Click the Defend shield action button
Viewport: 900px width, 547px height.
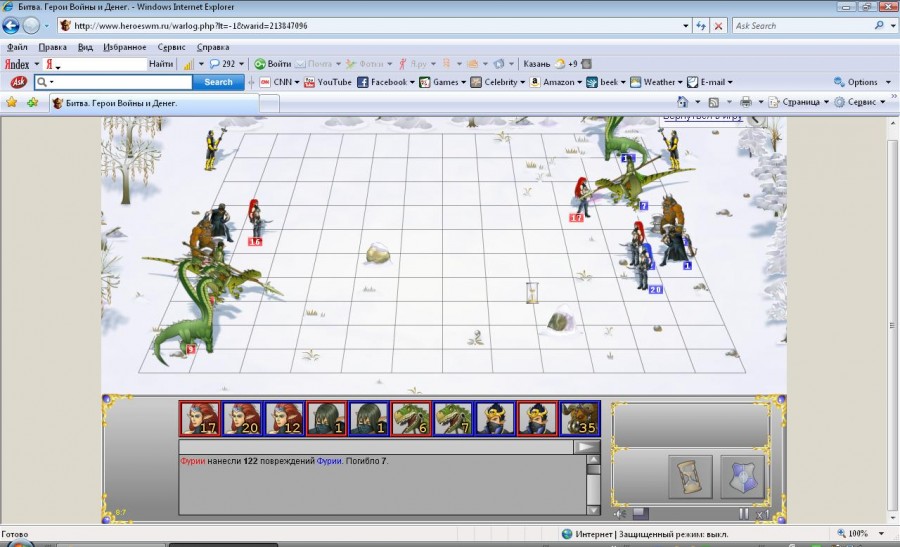742,476
